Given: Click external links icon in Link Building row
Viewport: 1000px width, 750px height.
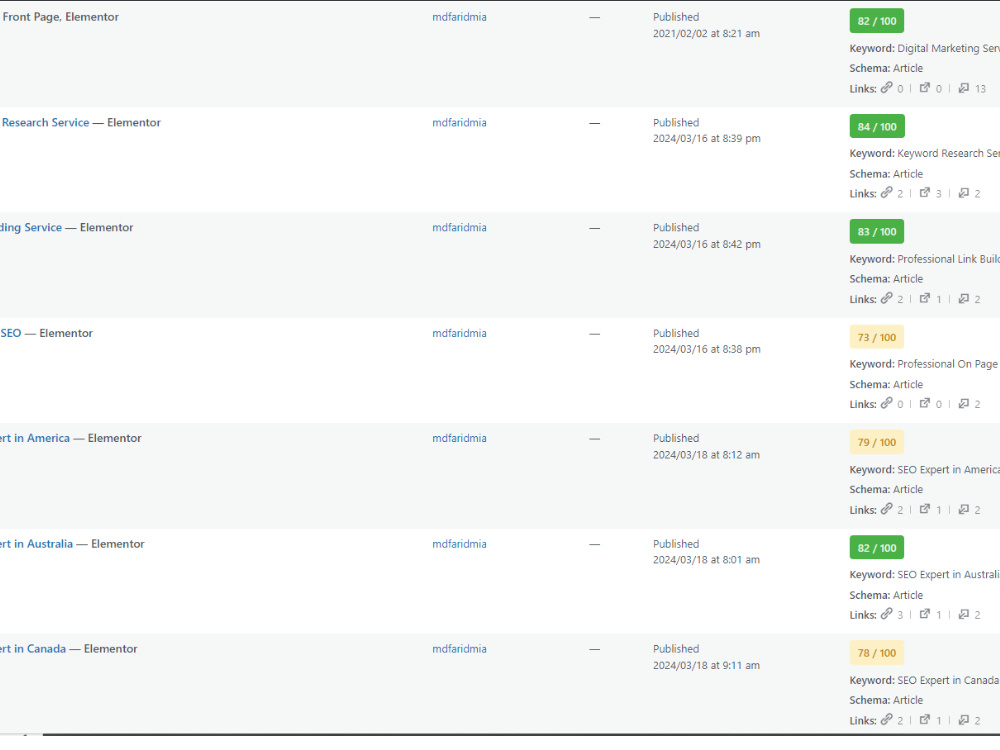Looking at the screenshot, I should coord(925,298).
